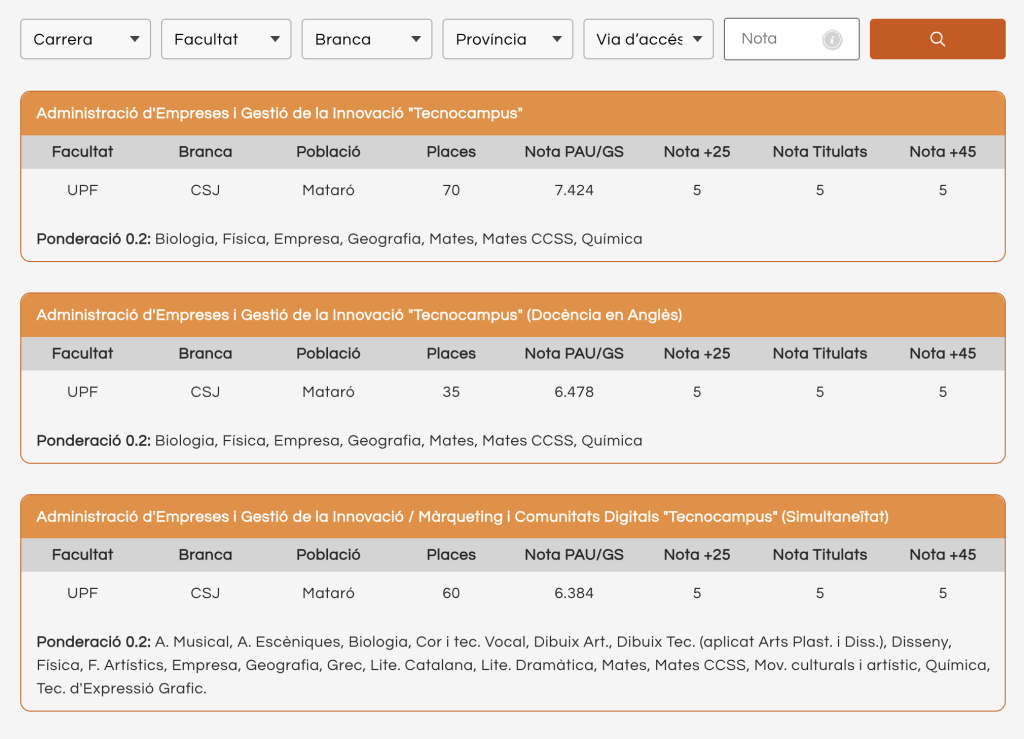Open the Docència en Anglès degree title

pyautogui.click(x=359, y=315)
